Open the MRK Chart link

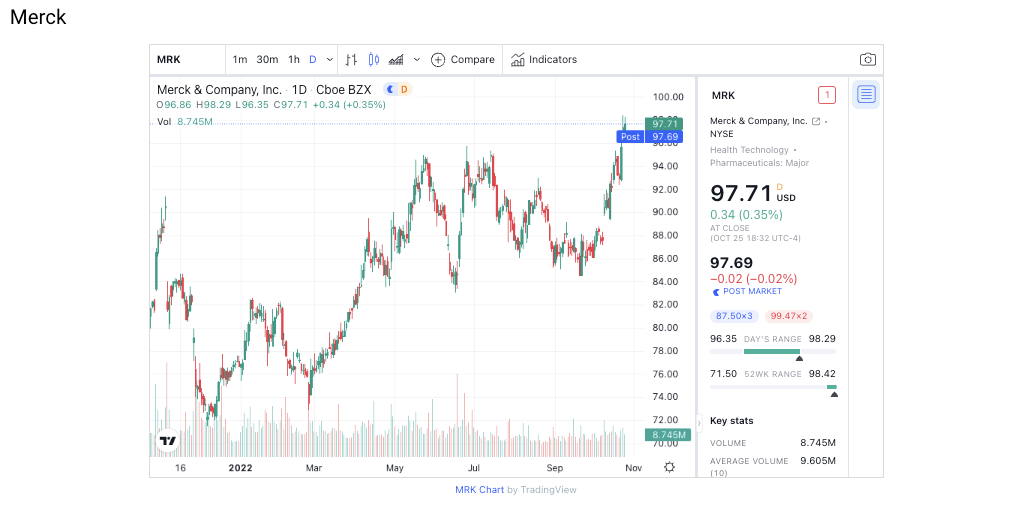pyautogui.click(x=479, y=490)
